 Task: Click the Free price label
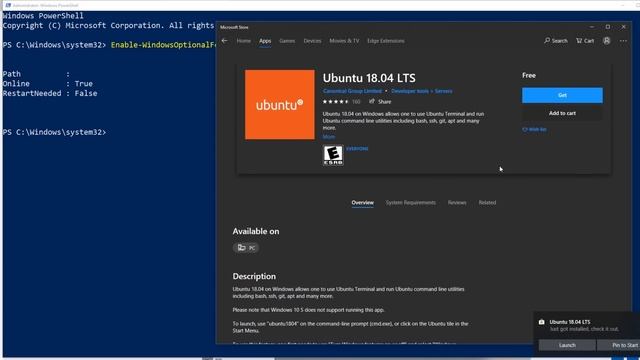(529, 76)
